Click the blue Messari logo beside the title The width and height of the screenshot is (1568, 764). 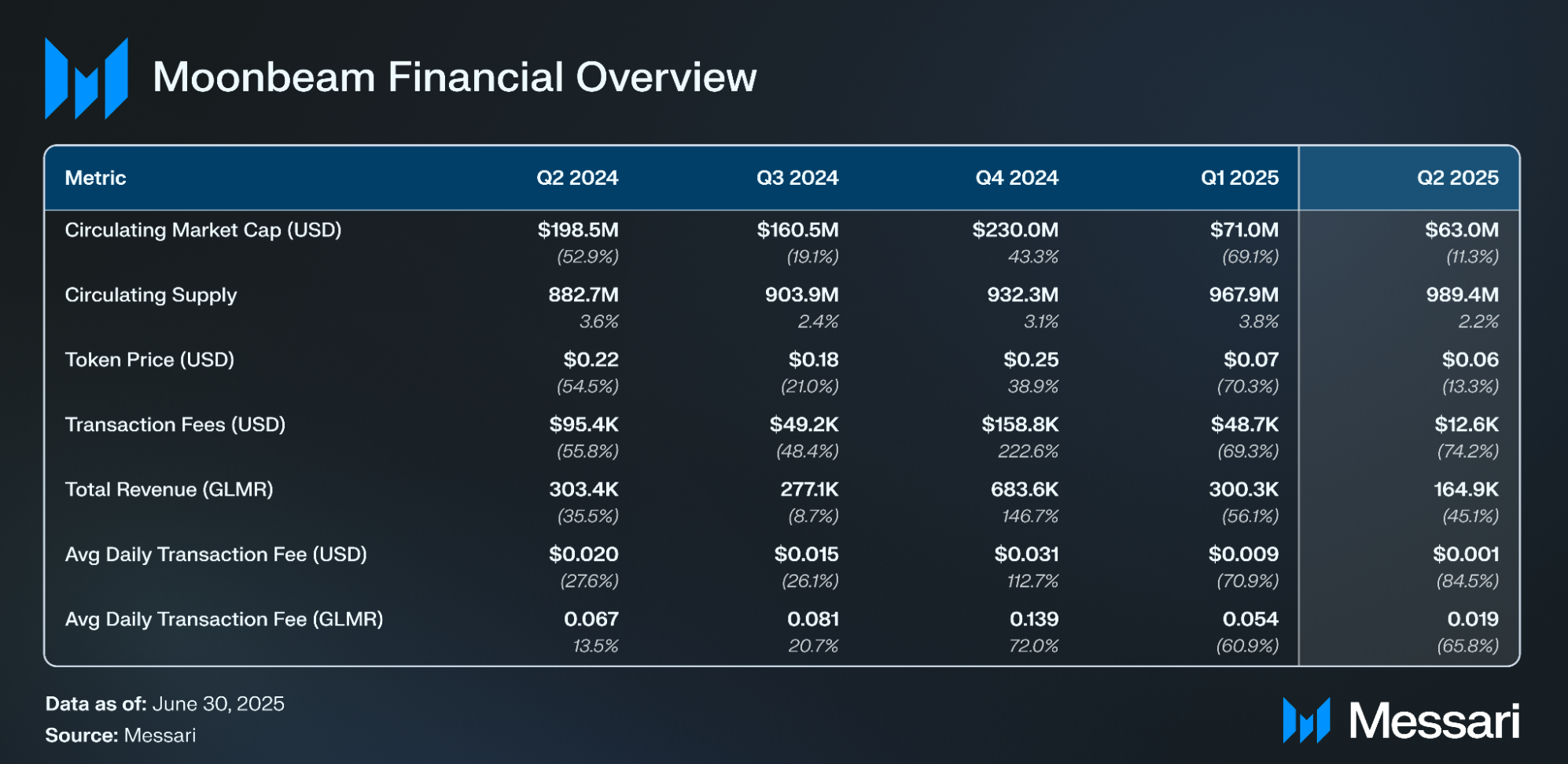86,78
